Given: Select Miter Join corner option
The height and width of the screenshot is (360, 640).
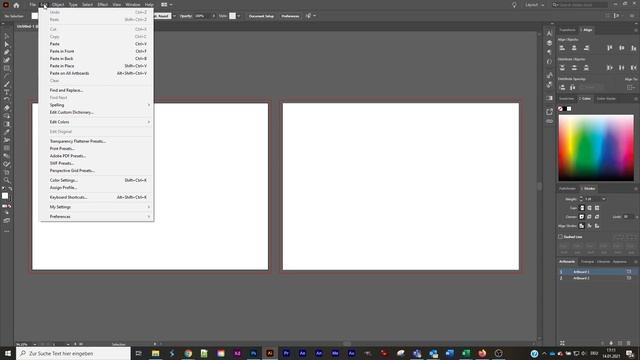Looking at the screenshot, I should (x=582, y=217).
